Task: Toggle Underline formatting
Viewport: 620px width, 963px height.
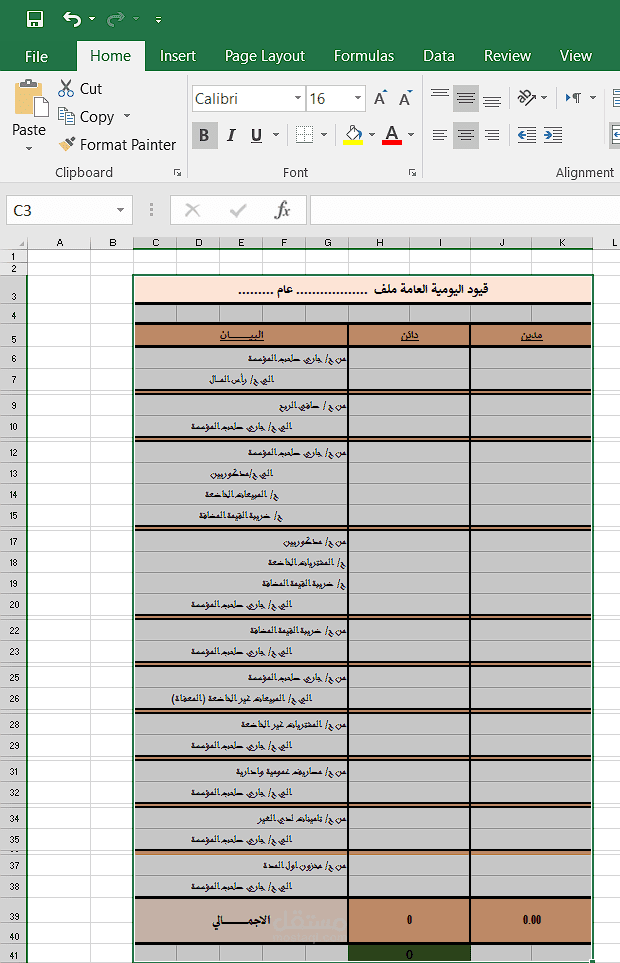Action: [257, 135]
